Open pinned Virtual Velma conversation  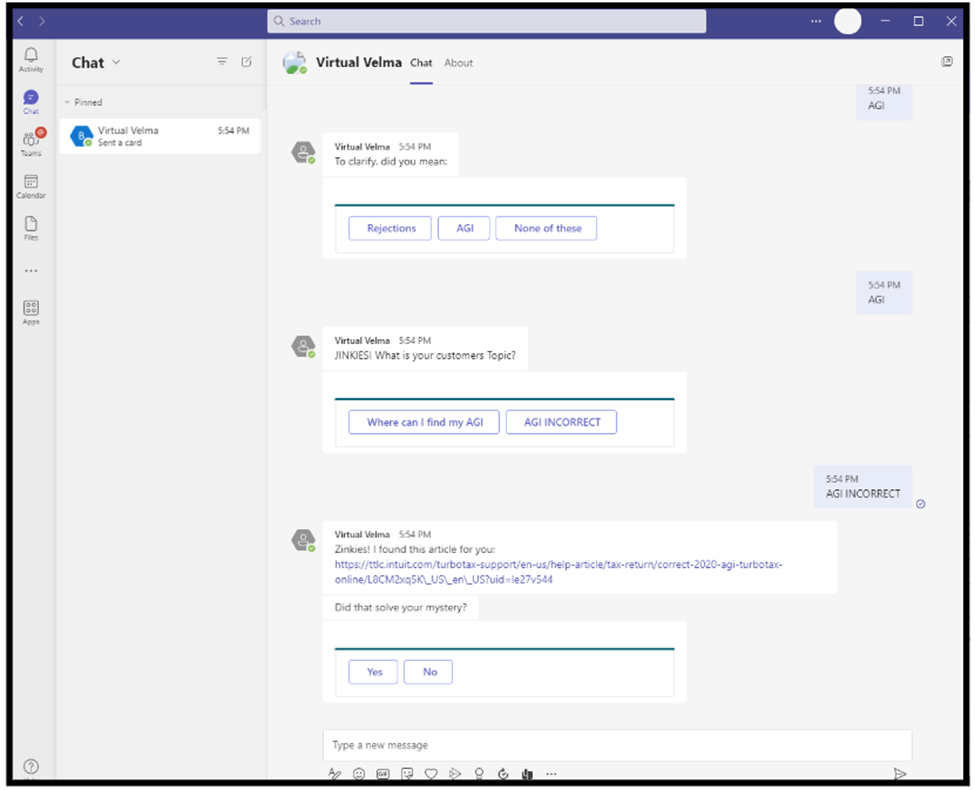tap(160, 136)
